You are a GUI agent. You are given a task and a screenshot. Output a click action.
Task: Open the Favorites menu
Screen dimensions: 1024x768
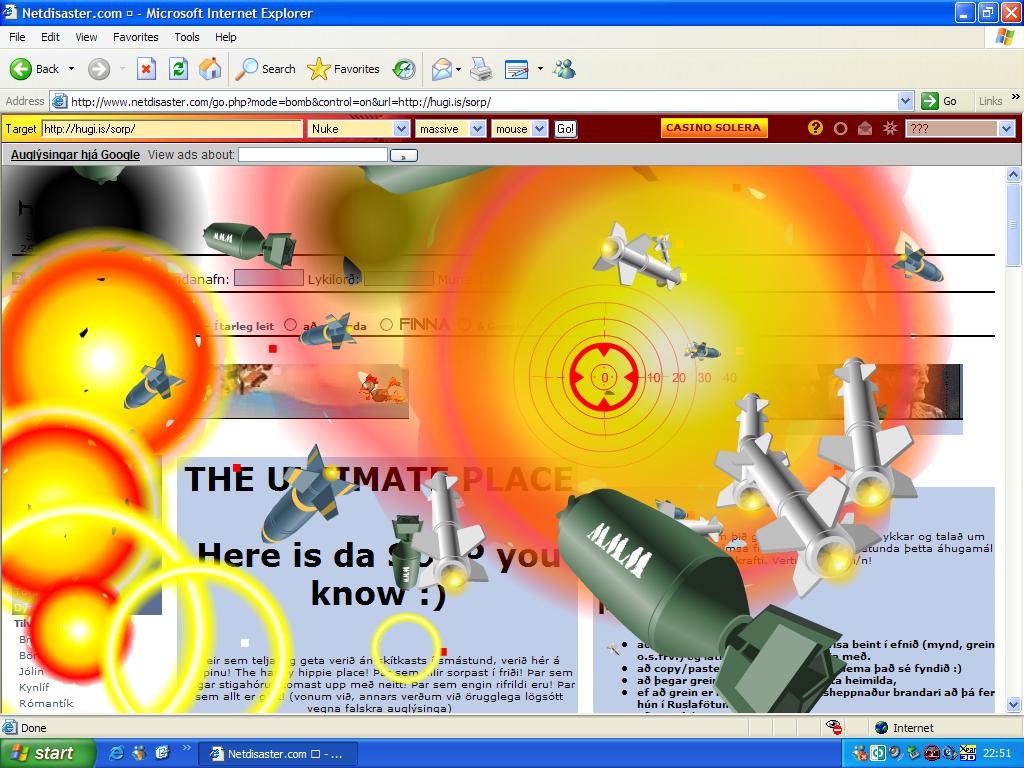point(136,37)
